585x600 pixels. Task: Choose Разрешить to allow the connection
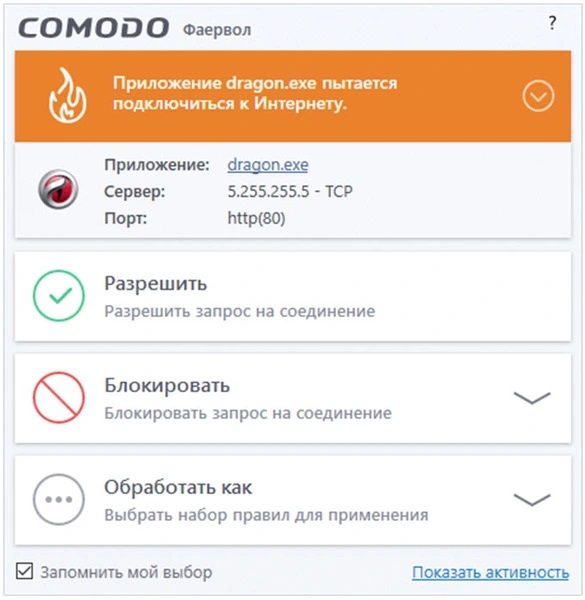(293, 296)
